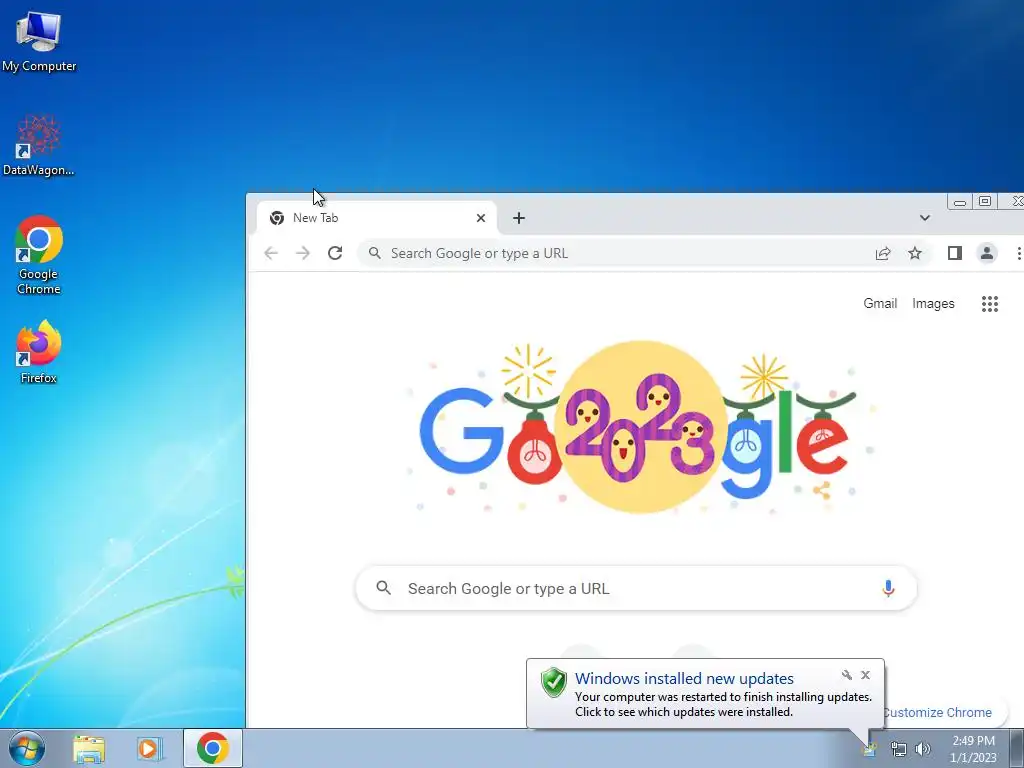Open a new tab with plus button

(519, 218)
